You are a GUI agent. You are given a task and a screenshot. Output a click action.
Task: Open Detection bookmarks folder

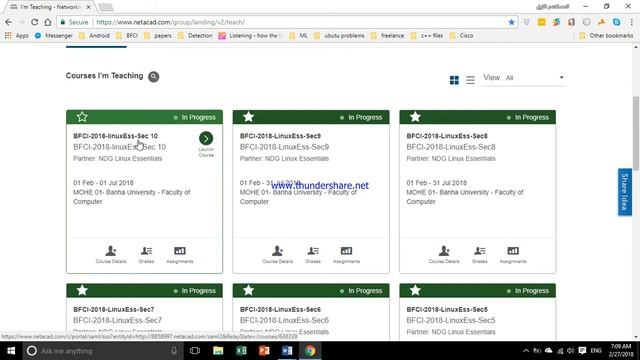point(196,36)
